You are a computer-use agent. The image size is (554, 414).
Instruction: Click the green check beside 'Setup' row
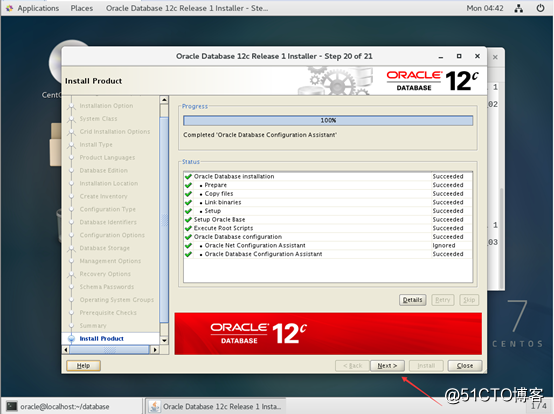click(x=188, y=211)
